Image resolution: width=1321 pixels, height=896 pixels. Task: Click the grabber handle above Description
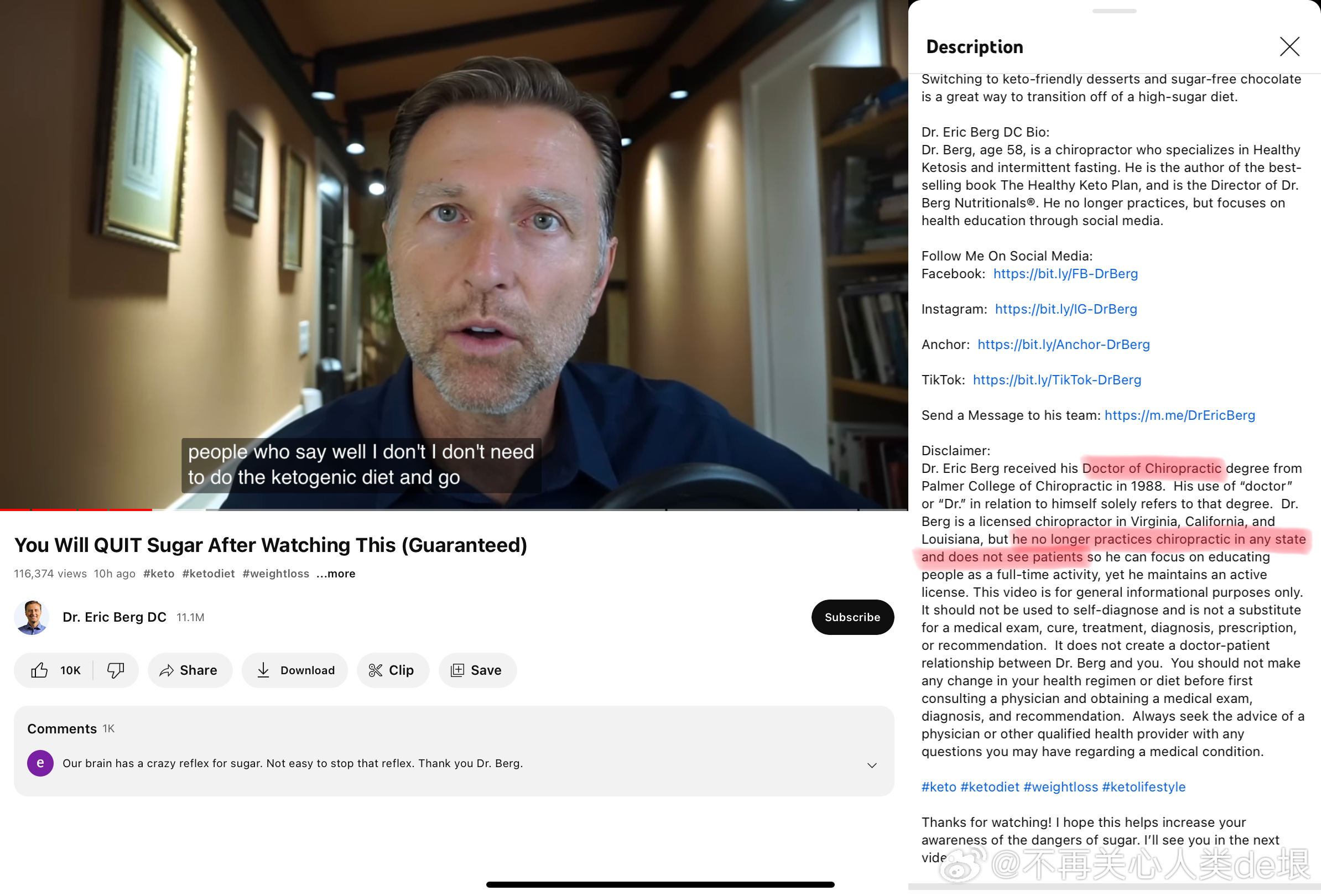(x=1114, y=11)
